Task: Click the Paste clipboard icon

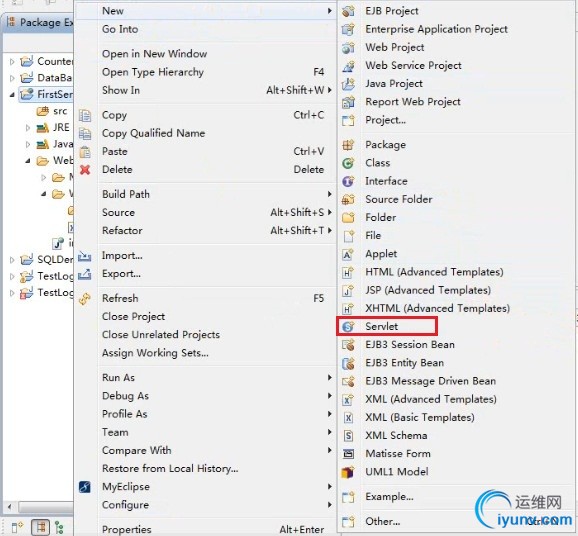Action: click(85, 152)
